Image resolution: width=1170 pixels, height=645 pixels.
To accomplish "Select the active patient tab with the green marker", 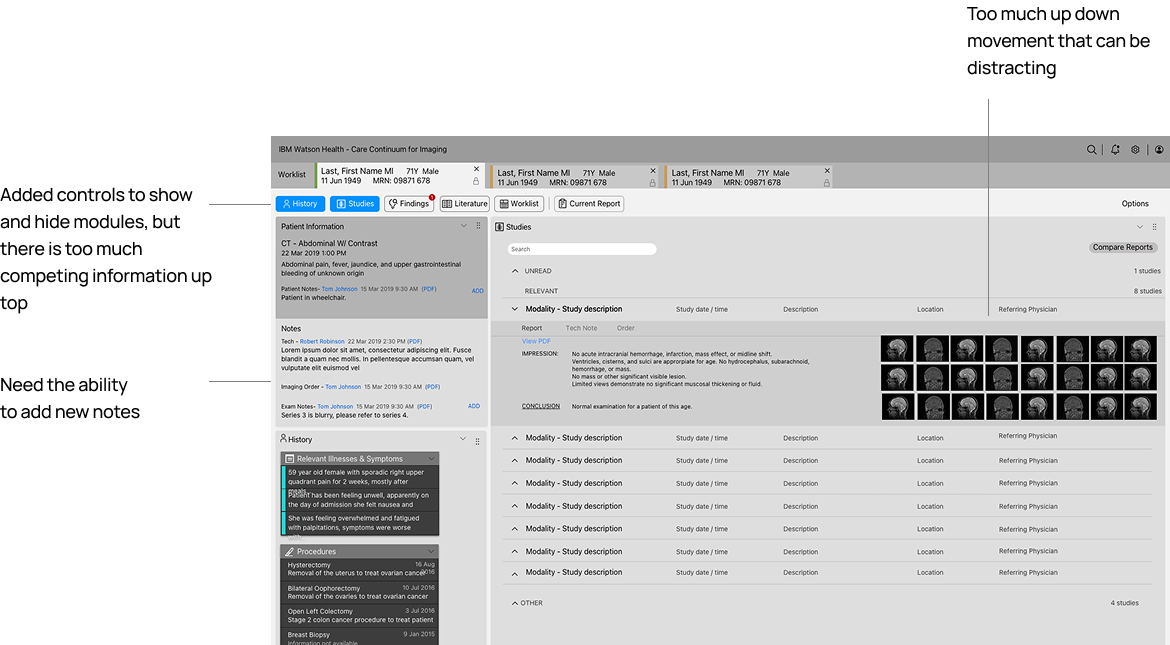I will click(400, 175).
